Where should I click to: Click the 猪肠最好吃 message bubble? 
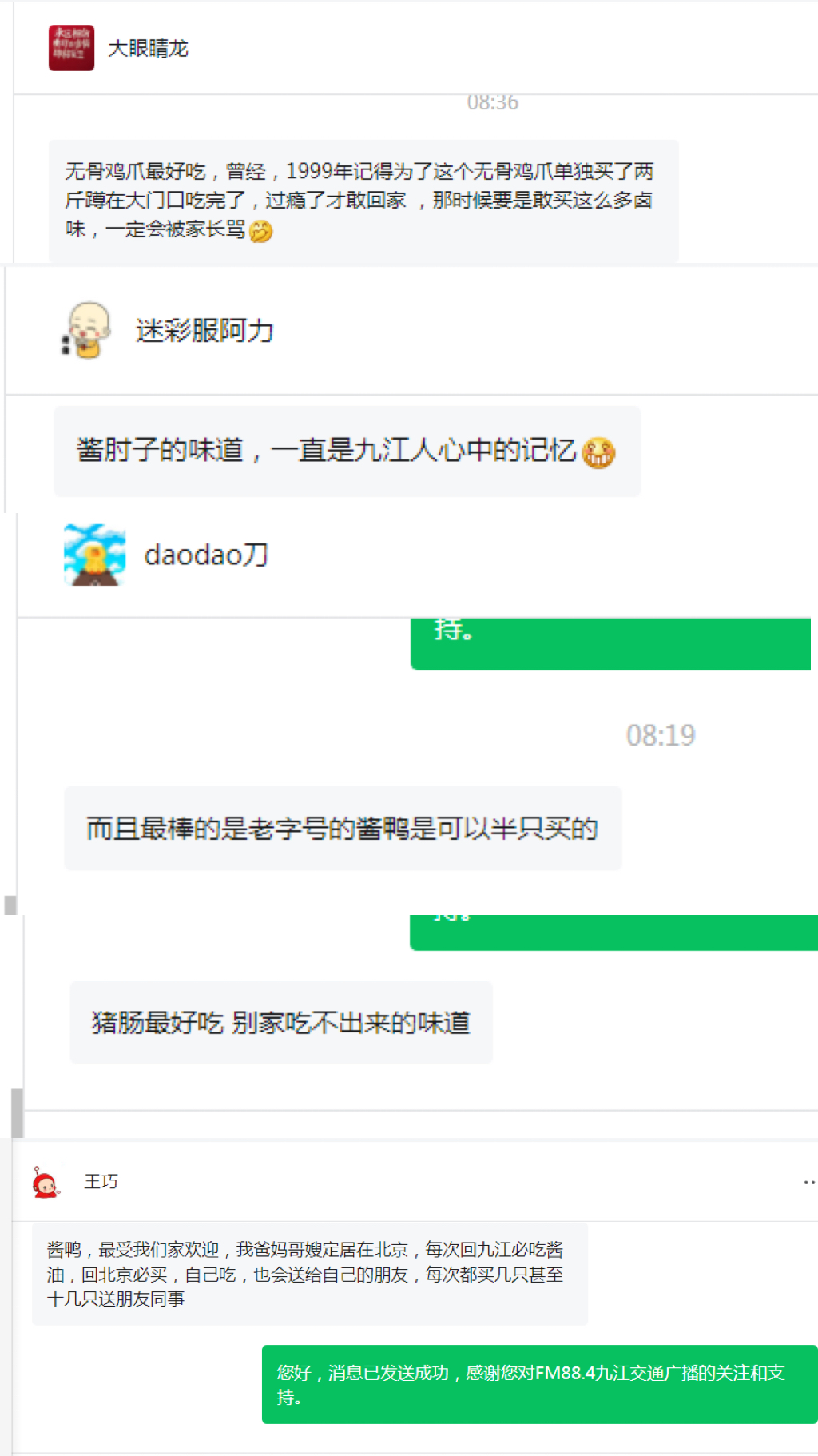[x=281, y=1023]
